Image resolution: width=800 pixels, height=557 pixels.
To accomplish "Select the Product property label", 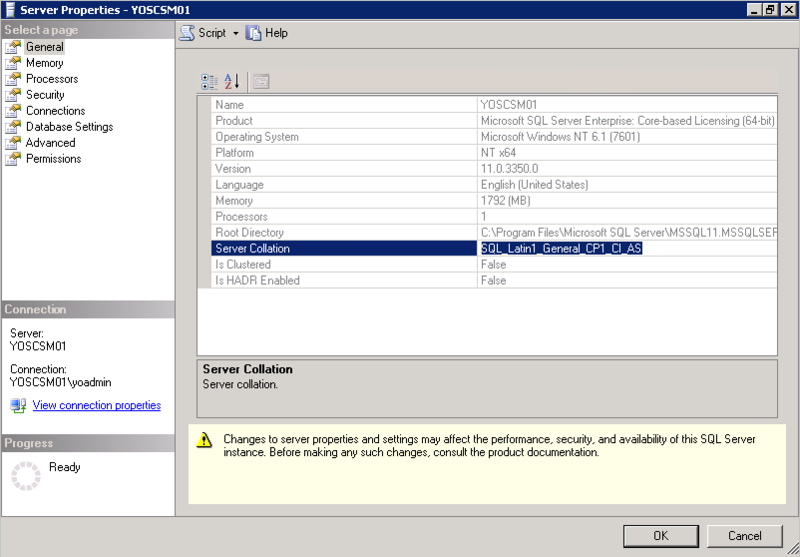I will pyautogui.click(x=234, y=120).
